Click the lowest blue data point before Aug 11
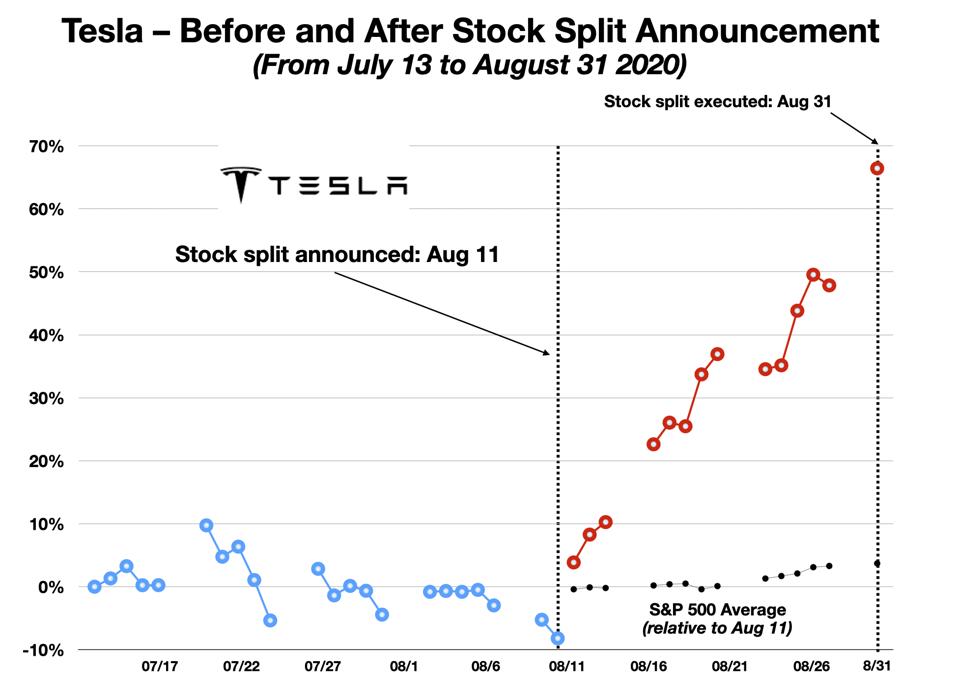This screenshot has height=700, width=959. click(x=558, y=638)
